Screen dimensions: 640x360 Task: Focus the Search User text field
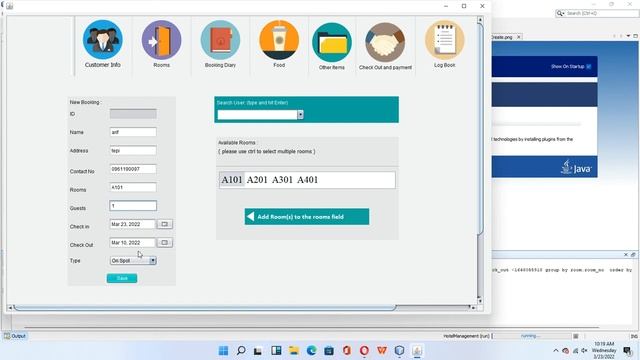[x=257, y=115]
